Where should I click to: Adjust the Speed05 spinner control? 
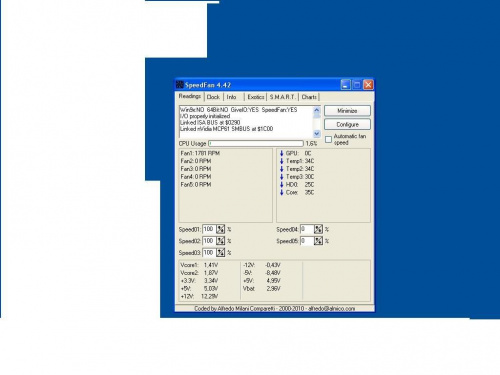(x=318, y=241)
